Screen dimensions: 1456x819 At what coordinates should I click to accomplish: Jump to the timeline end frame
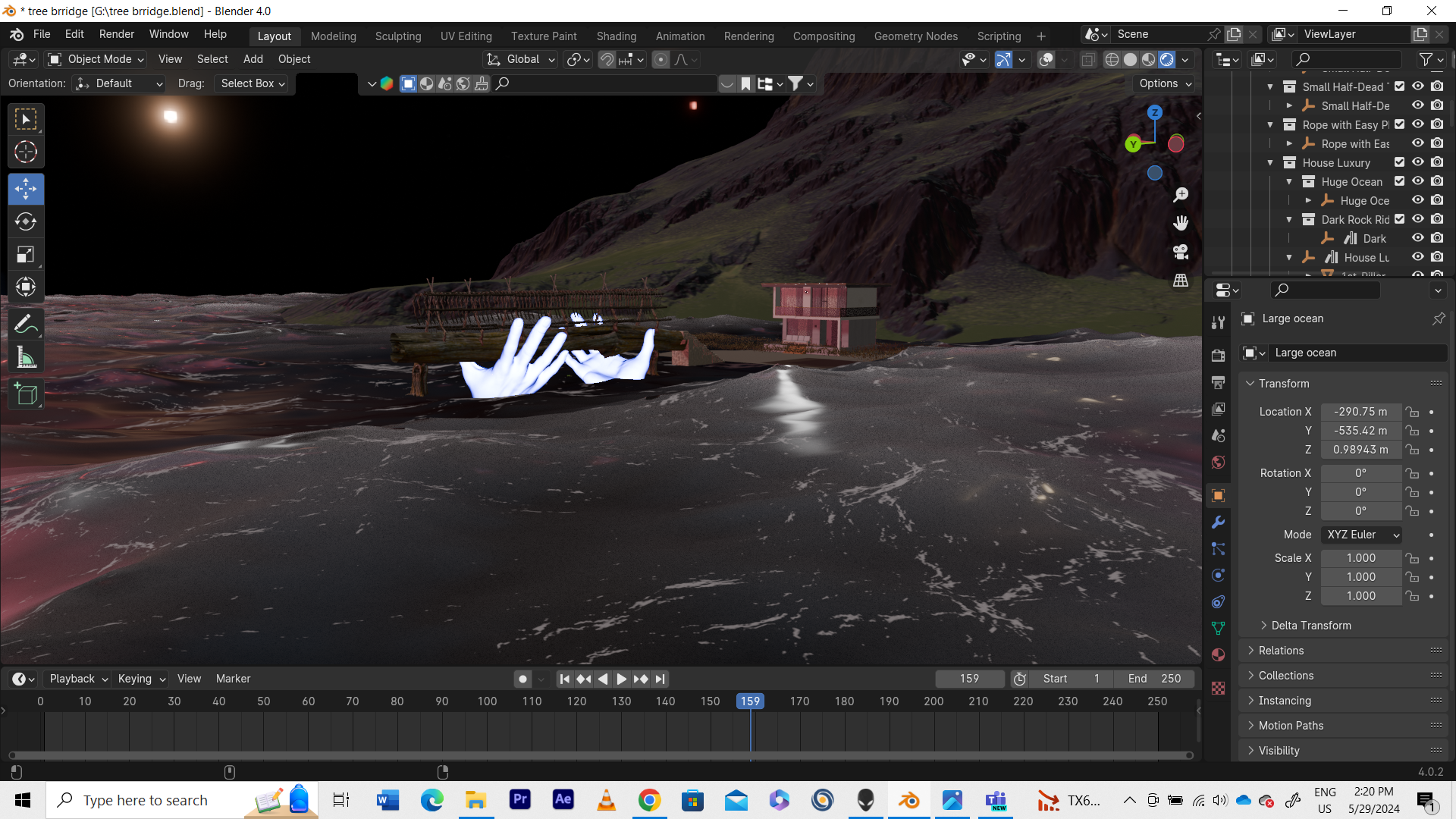(660, 679)
